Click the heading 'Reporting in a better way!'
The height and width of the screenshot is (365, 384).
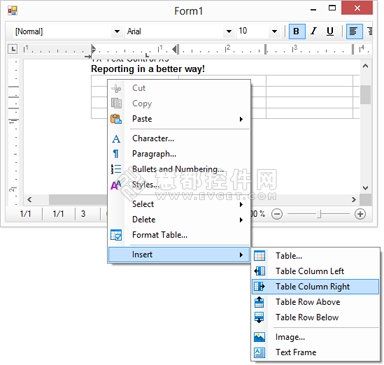pyautogui.click(x=148, y=69)
